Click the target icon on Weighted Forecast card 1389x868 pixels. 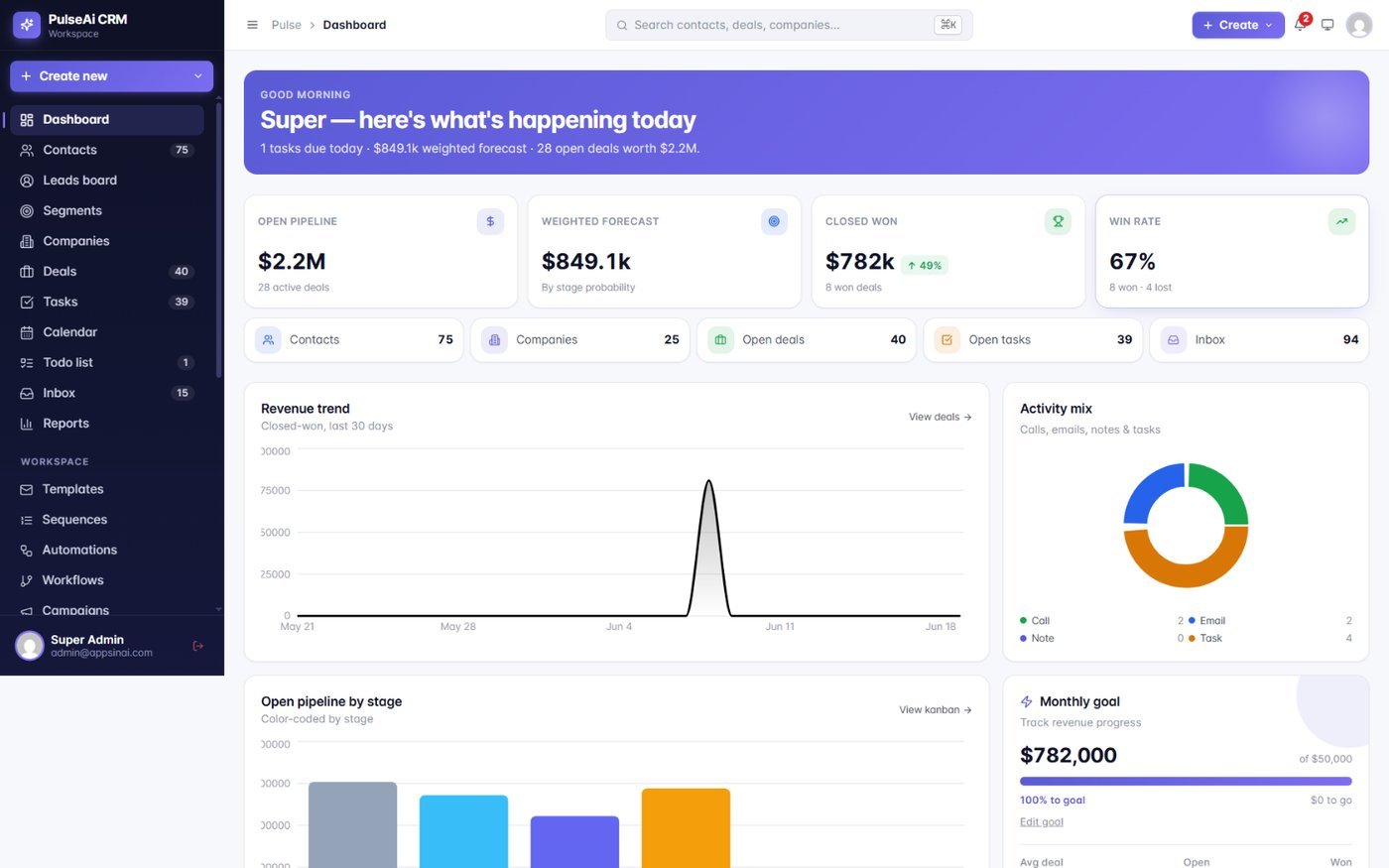tap(774, 221)
